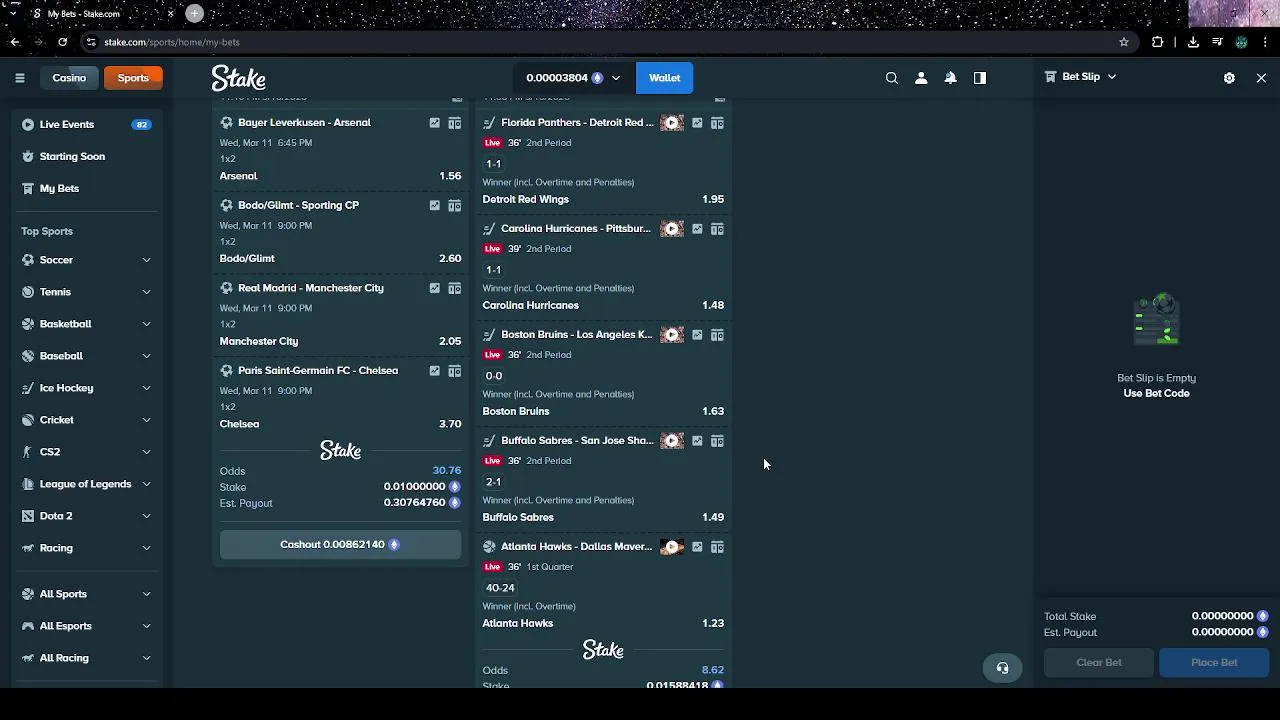Open stats chart for Bayer Leverkusen - Arsenal
Screen dimensions: 1280x720
(434, 123)
